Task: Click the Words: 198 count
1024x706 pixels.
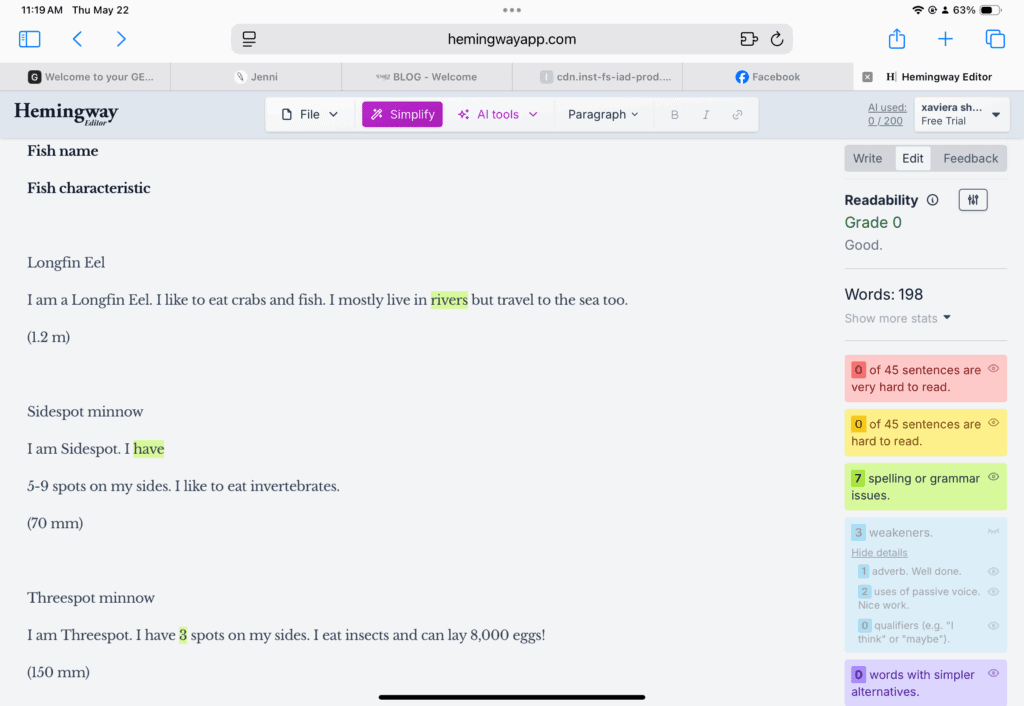Action: (x=884, y=295)
